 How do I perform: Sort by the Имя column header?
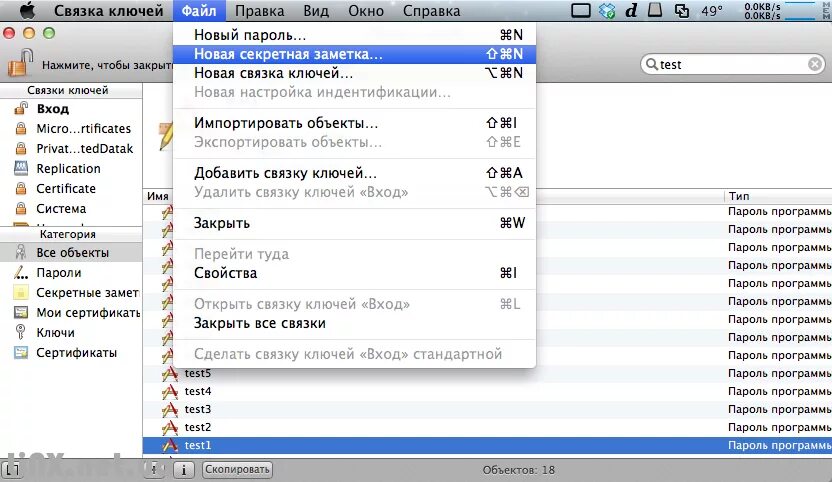(x=158, y=196)
